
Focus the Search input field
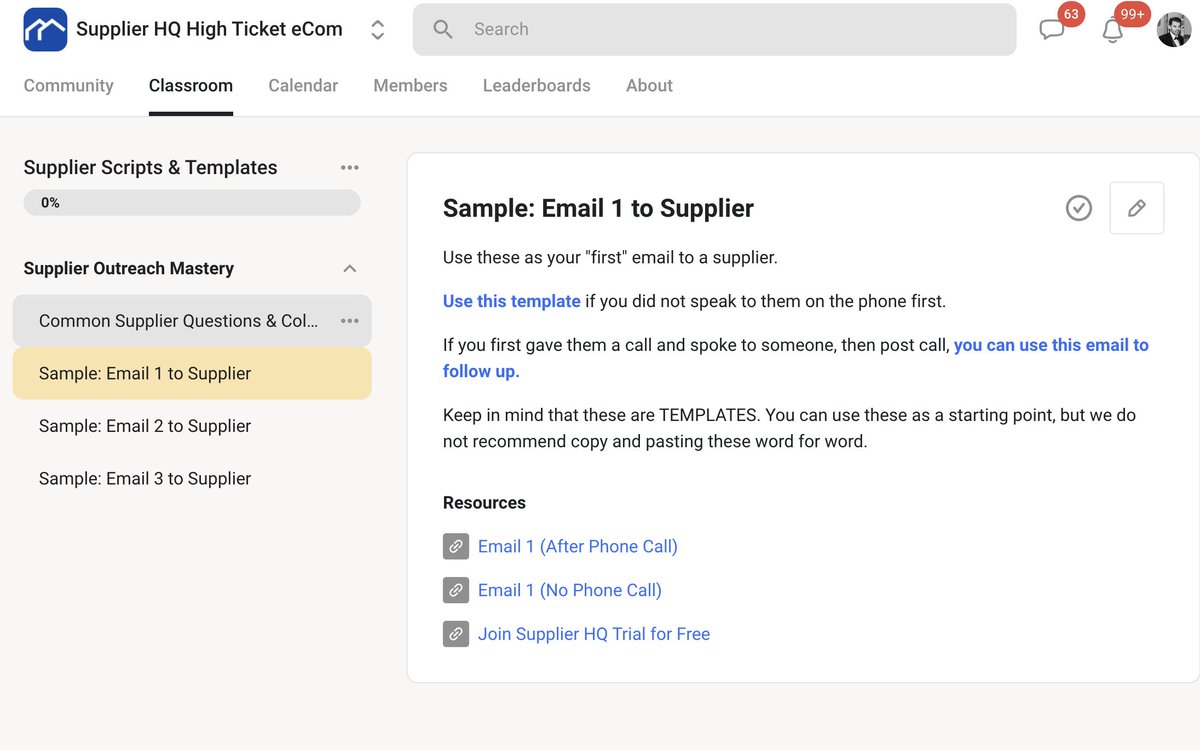(730, 29)
